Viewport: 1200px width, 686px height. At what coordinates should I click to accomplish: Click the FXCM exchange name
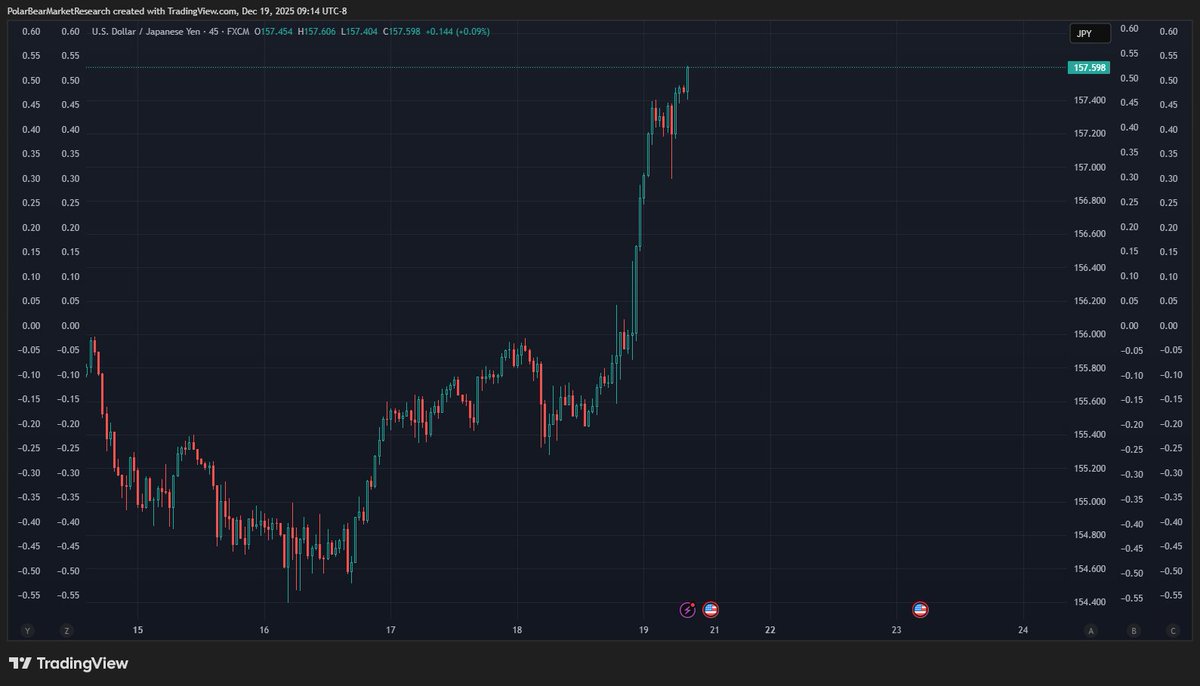point(236,31)
